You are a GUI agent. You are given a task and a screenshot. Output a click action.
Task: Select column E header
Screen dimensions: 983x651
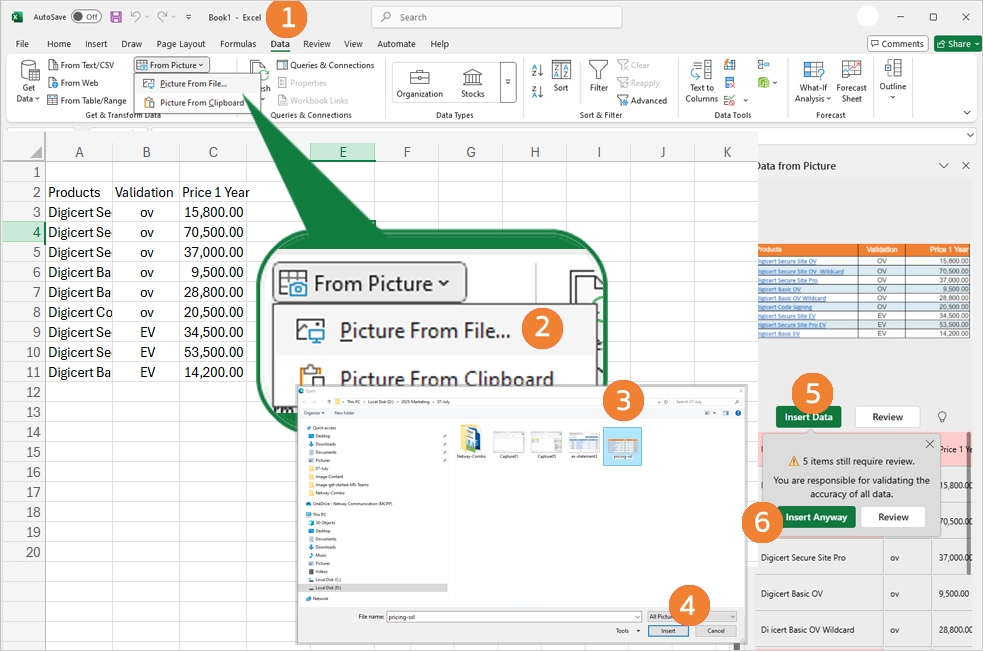pos(343,152)
